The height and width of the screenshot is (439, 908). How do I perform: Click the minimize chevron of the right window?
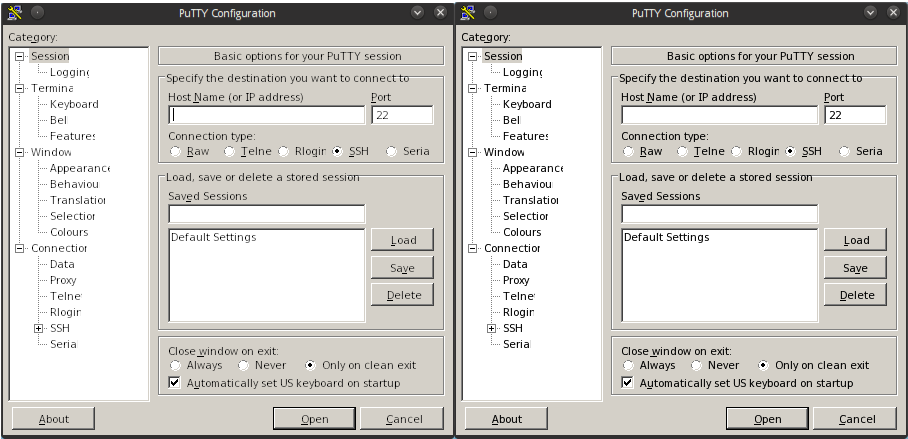870,12
